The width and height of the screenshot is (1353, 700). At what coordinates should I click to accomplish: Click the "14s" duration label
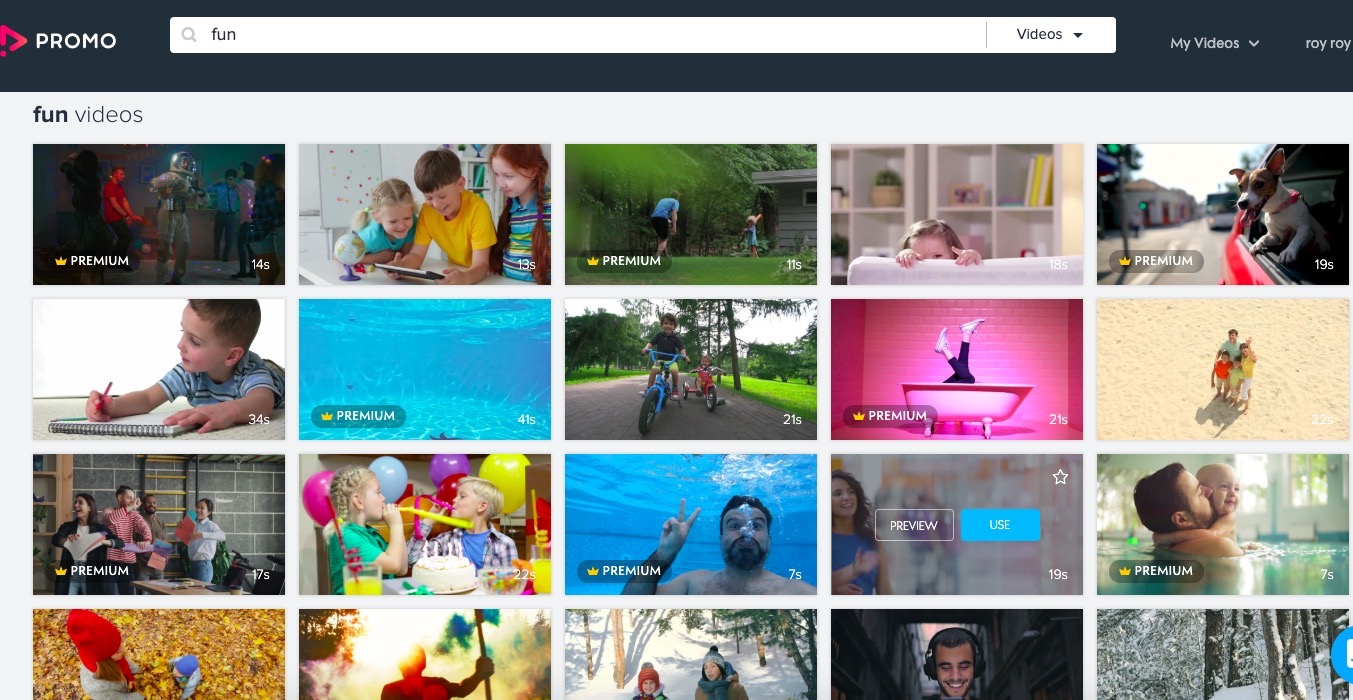click(260, 265)
